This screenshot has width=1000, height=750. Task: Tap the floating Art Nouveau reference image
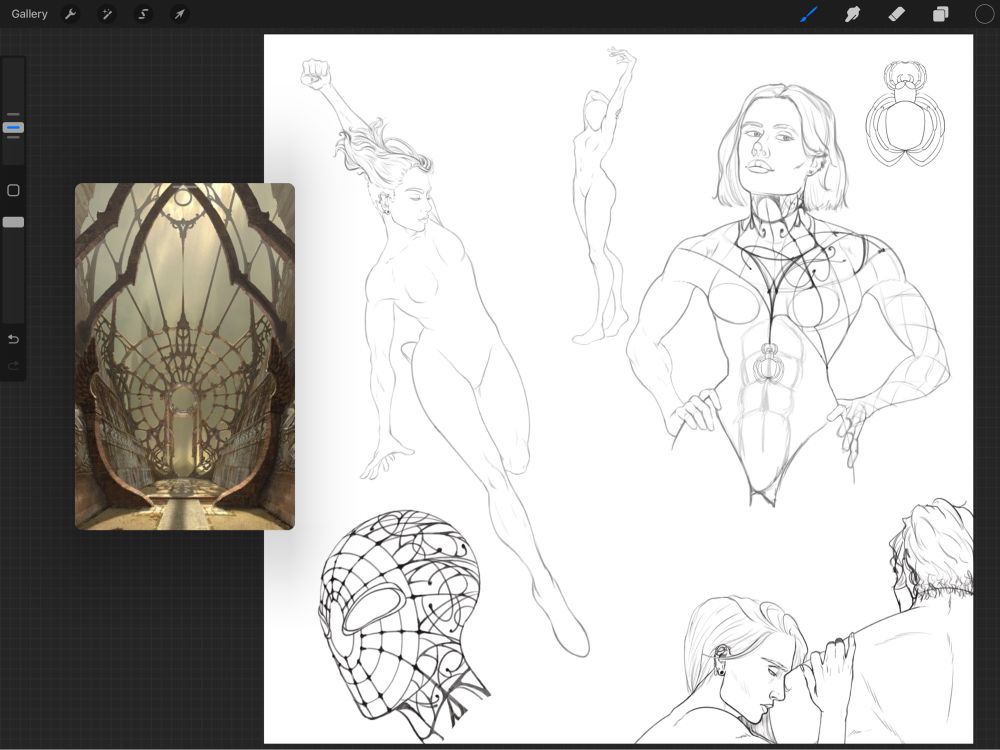tap(185, 356)
